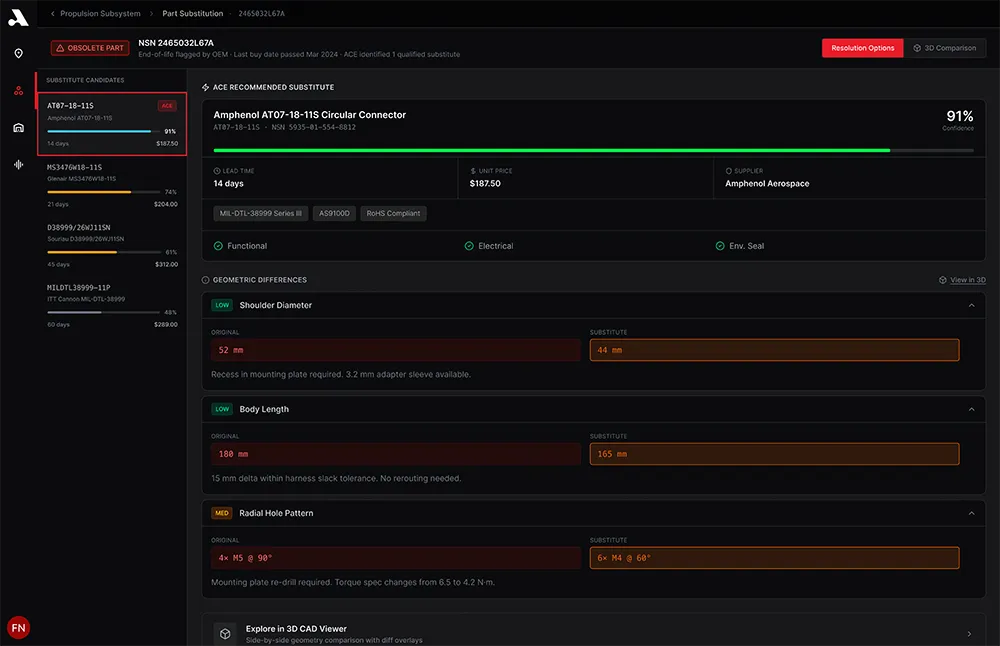Click the original 4× M5 @ 90° field
The image size is (1000, 646).
[396, 558]
